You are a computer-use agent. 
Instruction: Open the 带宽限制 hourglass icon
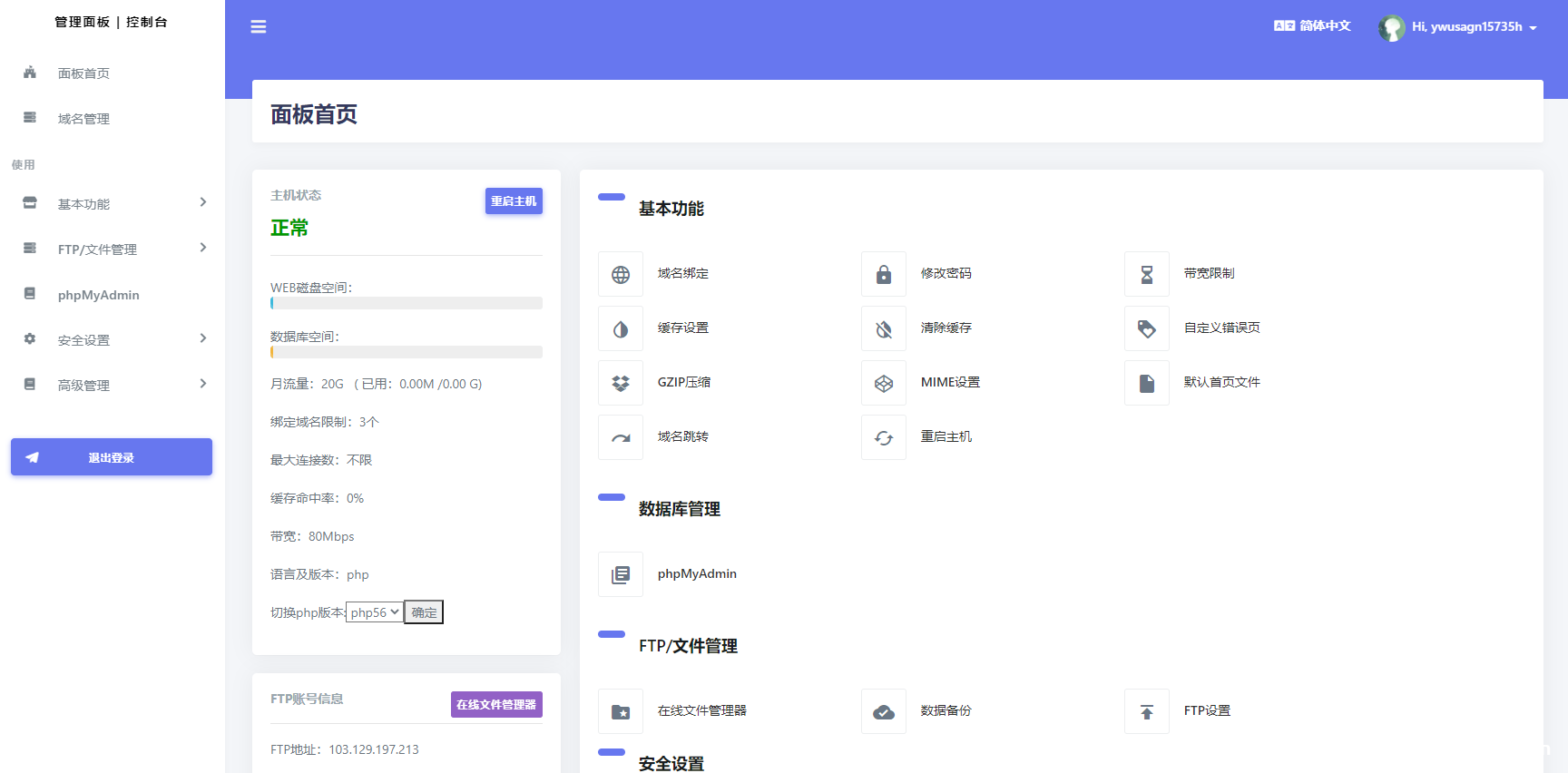click(x=1147, y=274)
